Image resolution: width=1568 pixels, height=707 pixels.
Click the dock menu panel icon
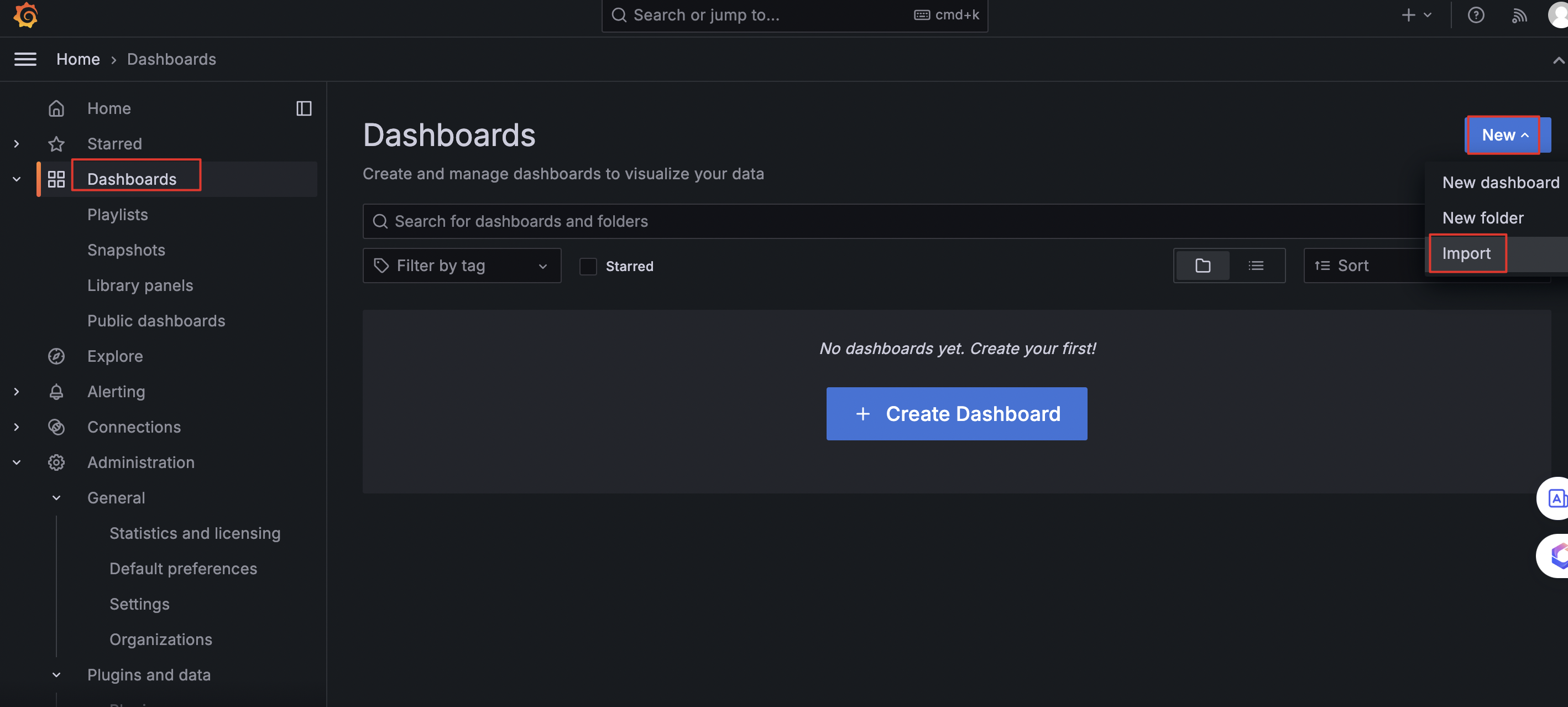click(304, 108)
